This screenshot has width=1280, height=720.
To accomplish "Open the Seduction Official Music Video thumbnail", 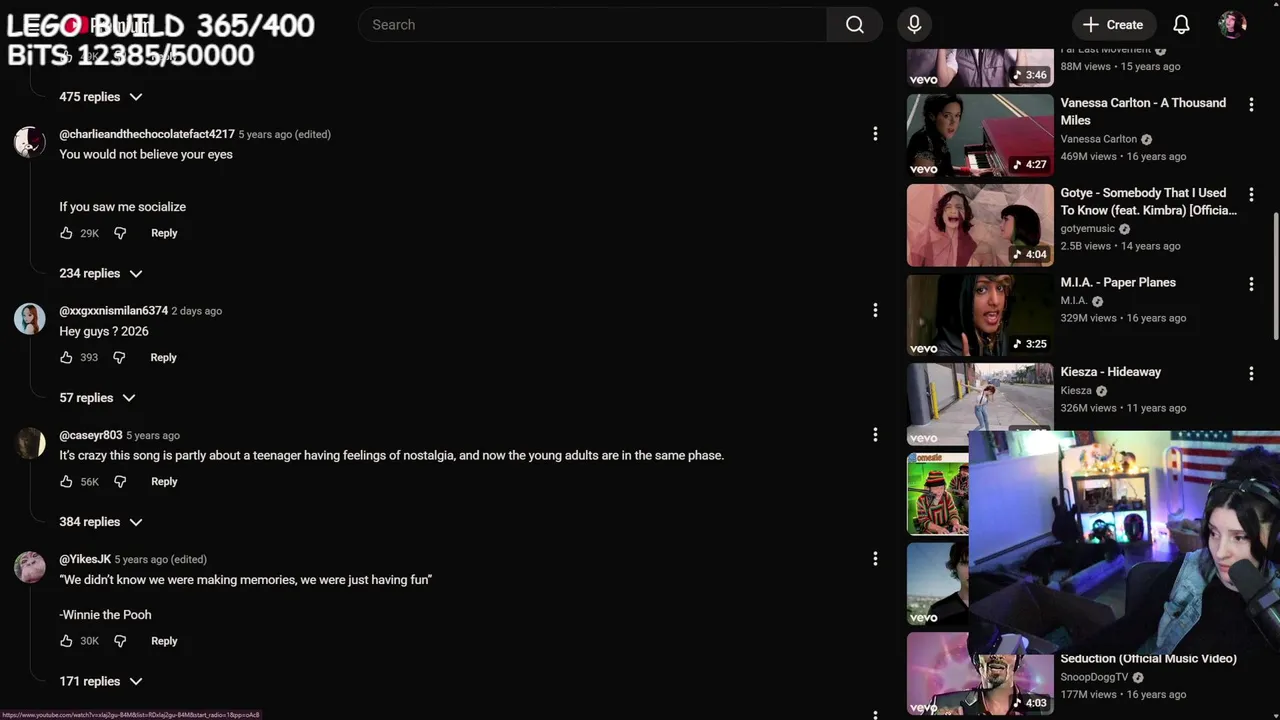I will pos(980,673).
